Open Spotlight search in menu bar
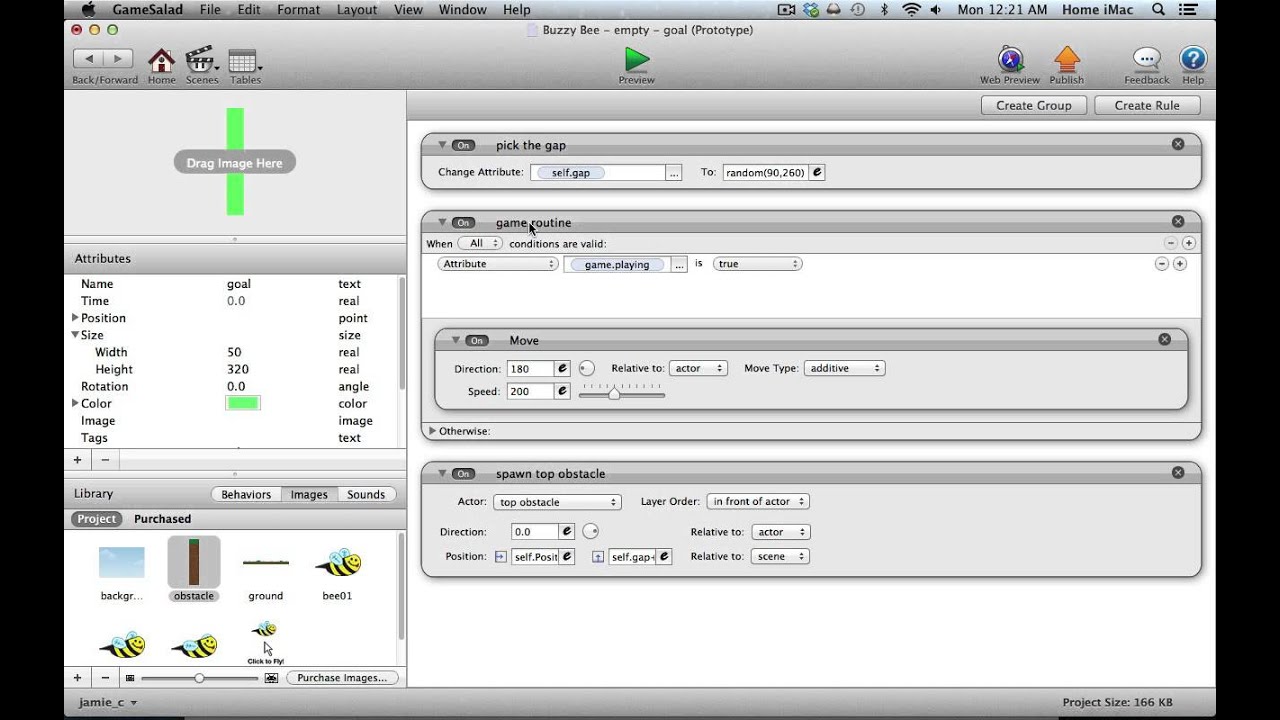The height and width of the screenshot is (720, 1280). coord(1157,10)
